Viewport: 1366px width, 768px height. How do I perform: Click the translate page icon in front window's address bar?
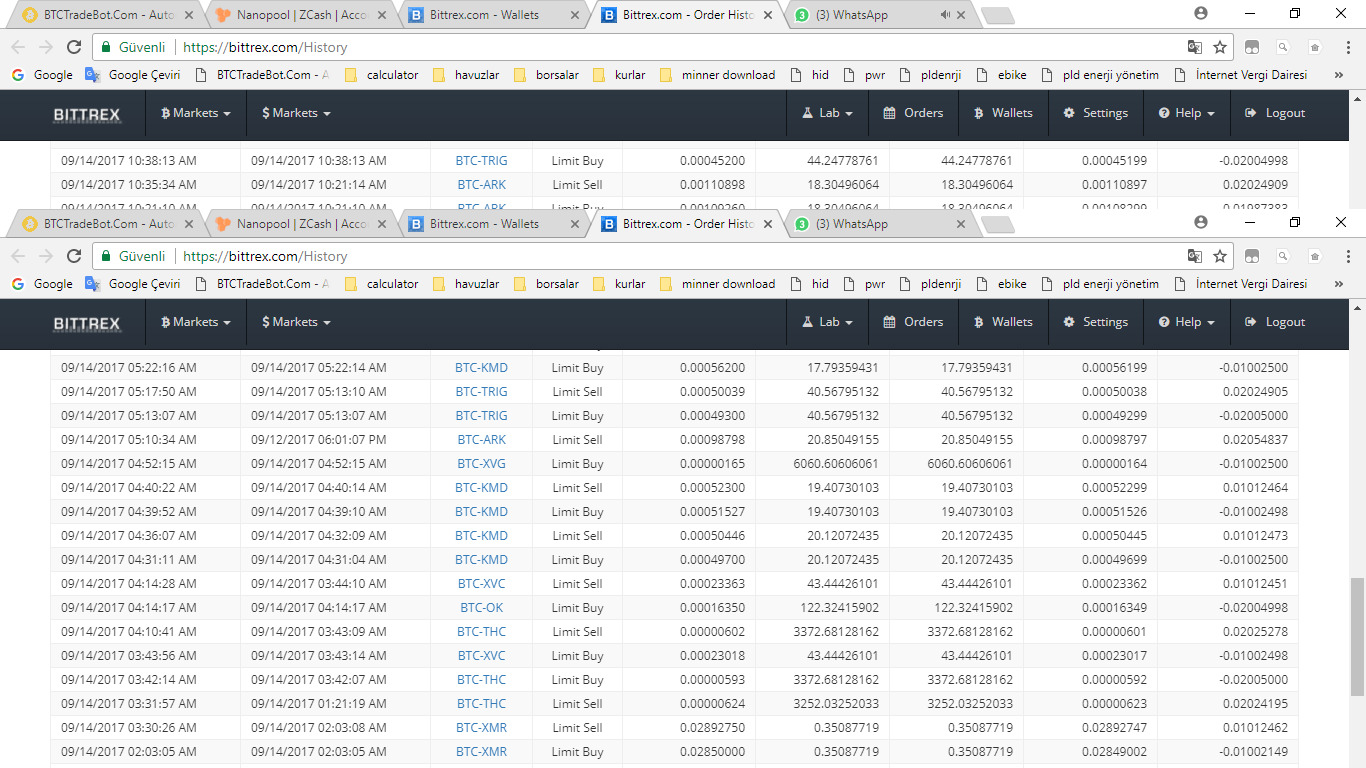(1195, 256)
